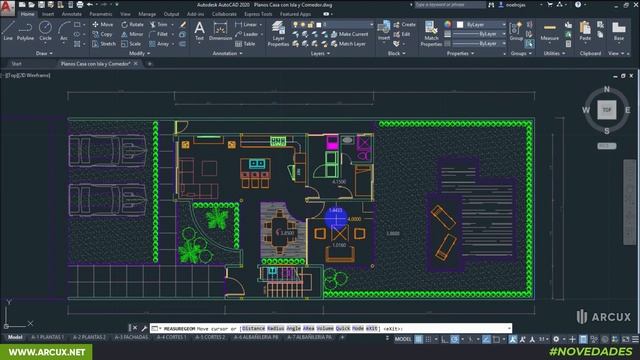The width and height of the screenshot is (640, 360).
Task: Click the TOP face of ViewCube
Action: (x=607, y=110)
